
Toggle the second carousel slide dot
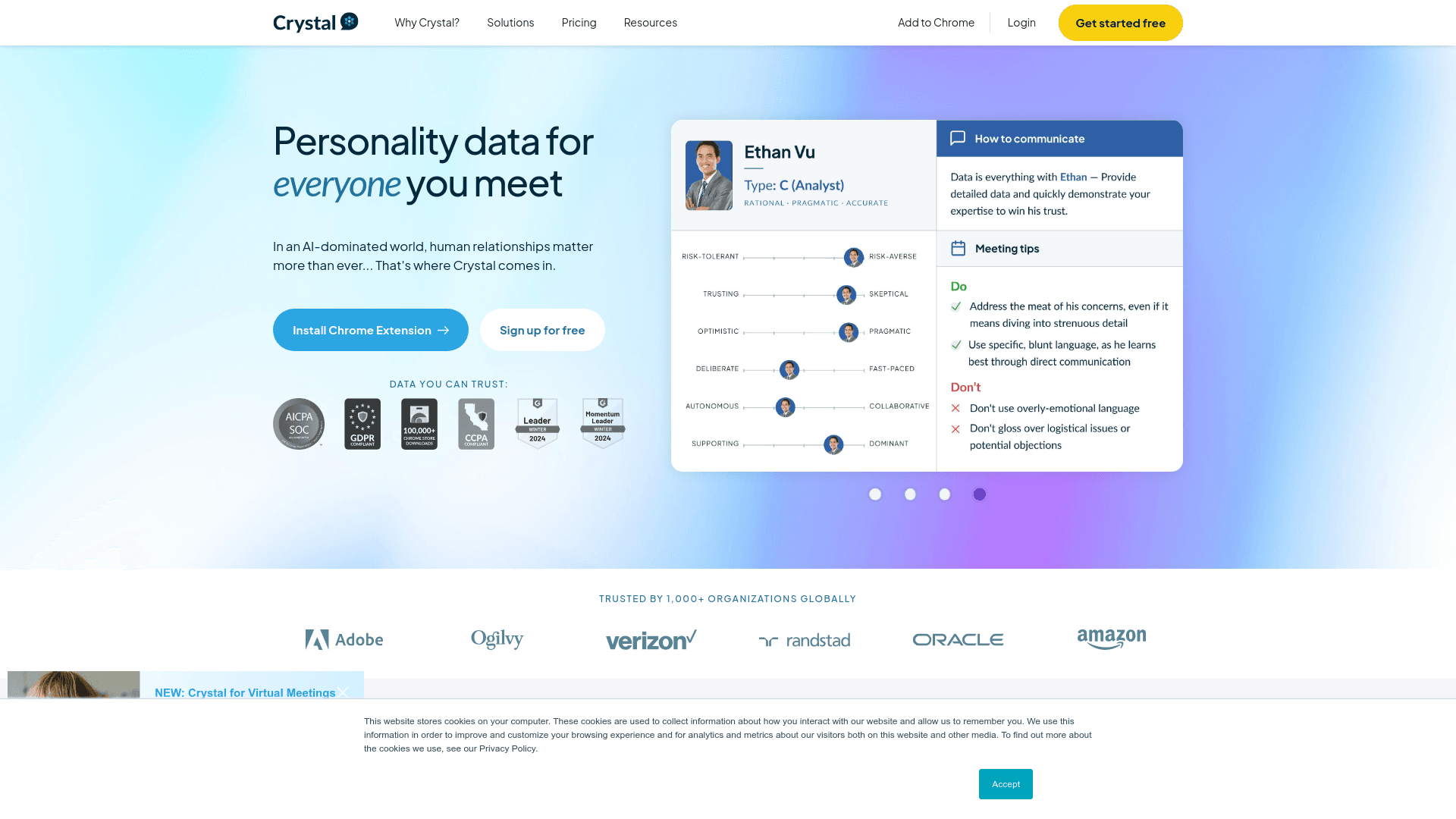910,494
